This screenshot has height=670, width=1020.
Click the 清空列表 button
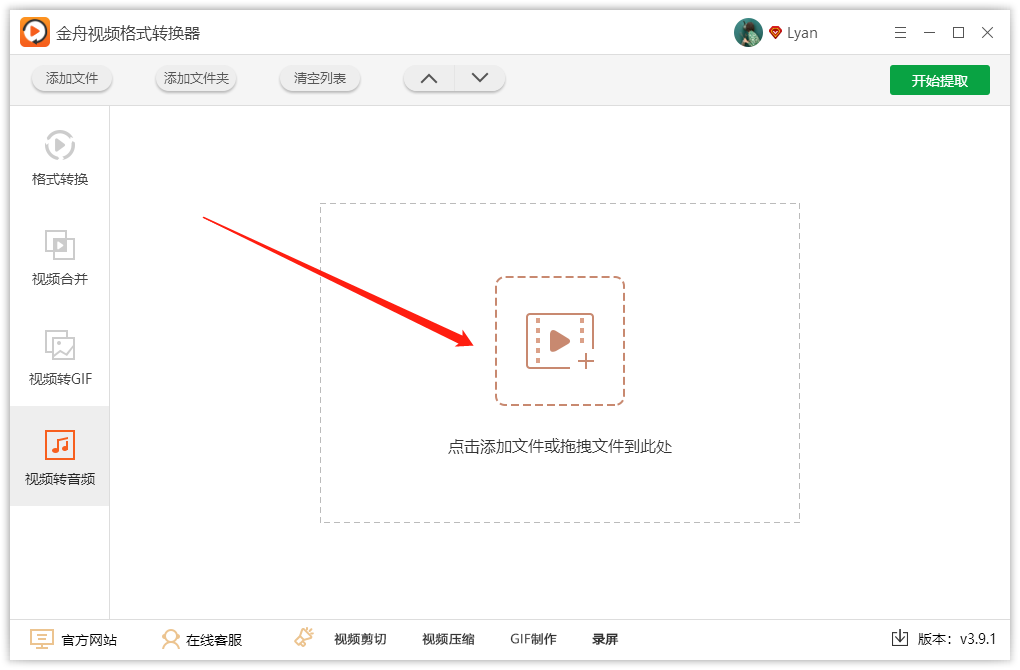319,79
